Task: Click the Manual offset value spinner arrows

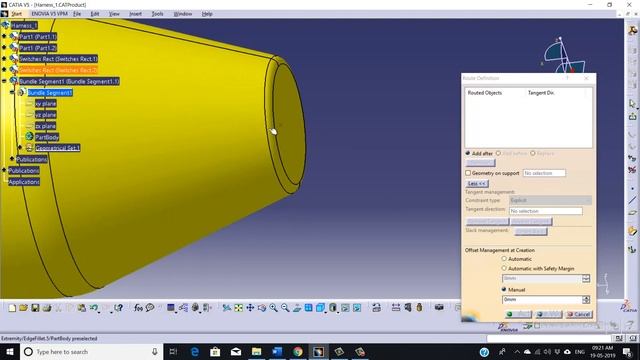Action: tap(586, 300)
